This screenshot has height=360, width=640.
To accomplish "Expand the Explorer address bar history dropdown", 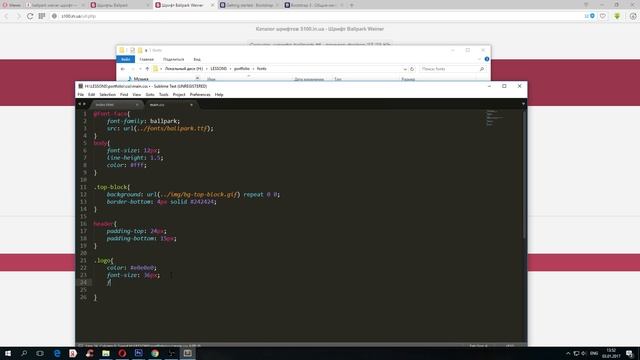I will tap(404, 69).
